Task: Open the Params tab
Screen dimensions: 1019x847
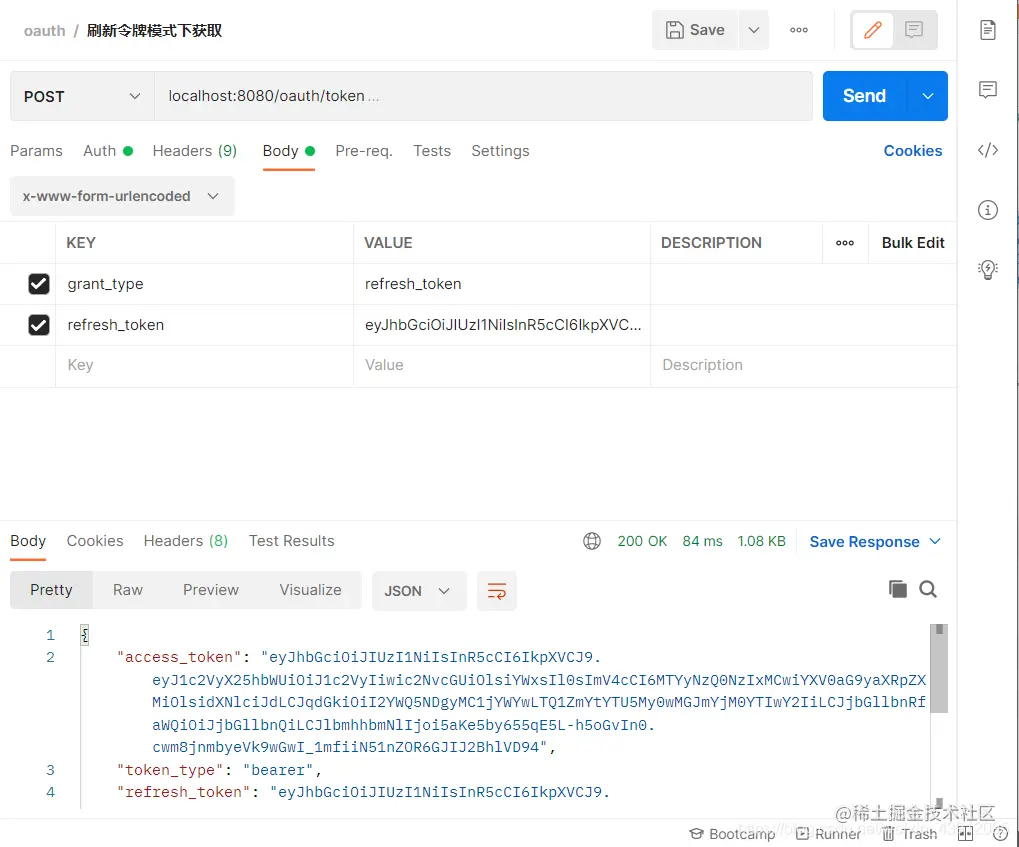Action: 36,151
